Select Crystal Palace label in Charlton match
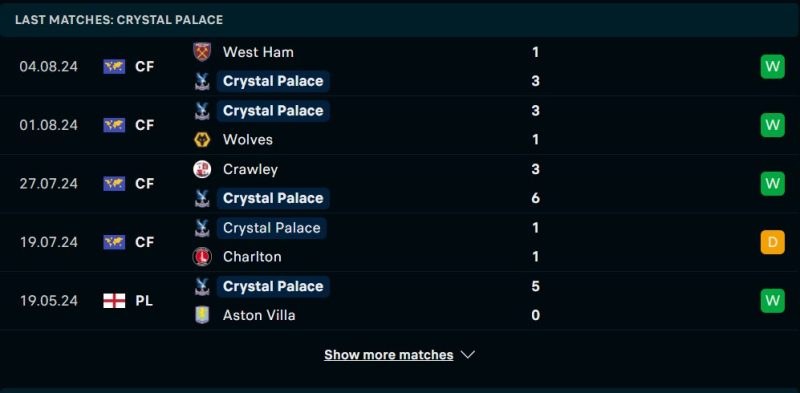The height and width of the screenshot is (393, 800). 271,228
